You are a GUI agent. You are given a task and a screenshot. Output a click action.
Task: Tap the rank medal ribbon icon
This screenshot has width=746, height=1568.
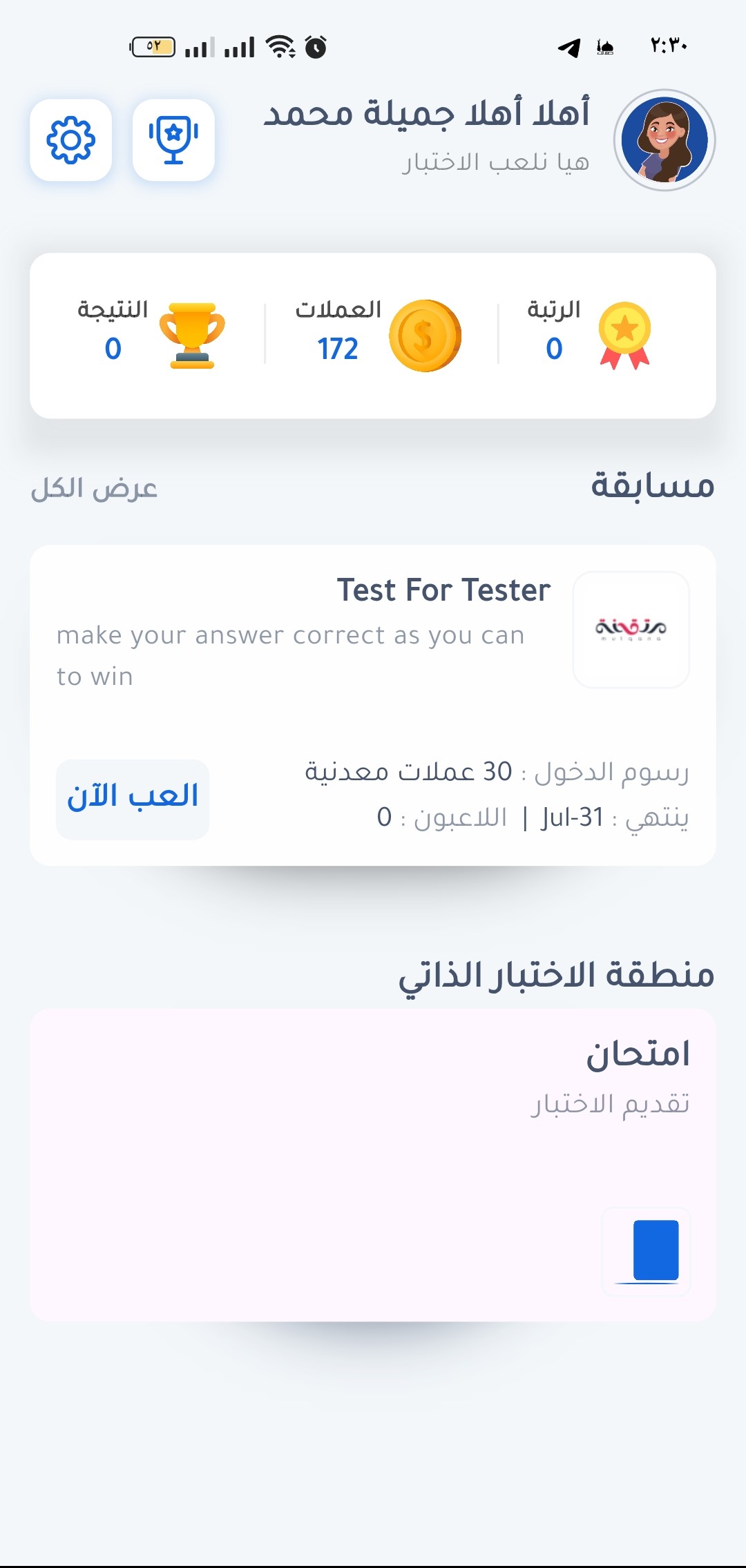coord(625,336)
